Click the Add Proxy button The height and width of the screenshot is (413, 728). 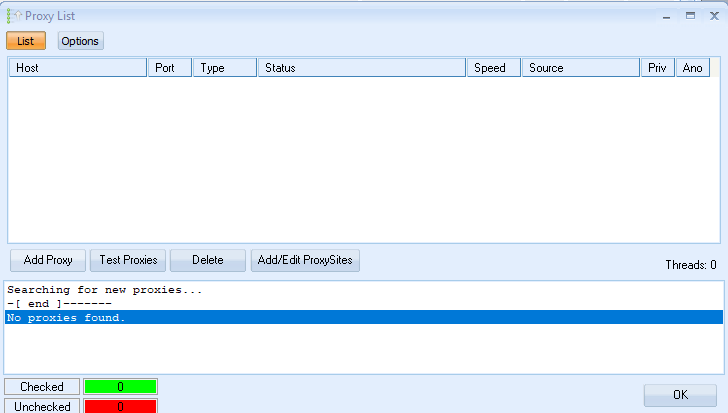(48, 260)
